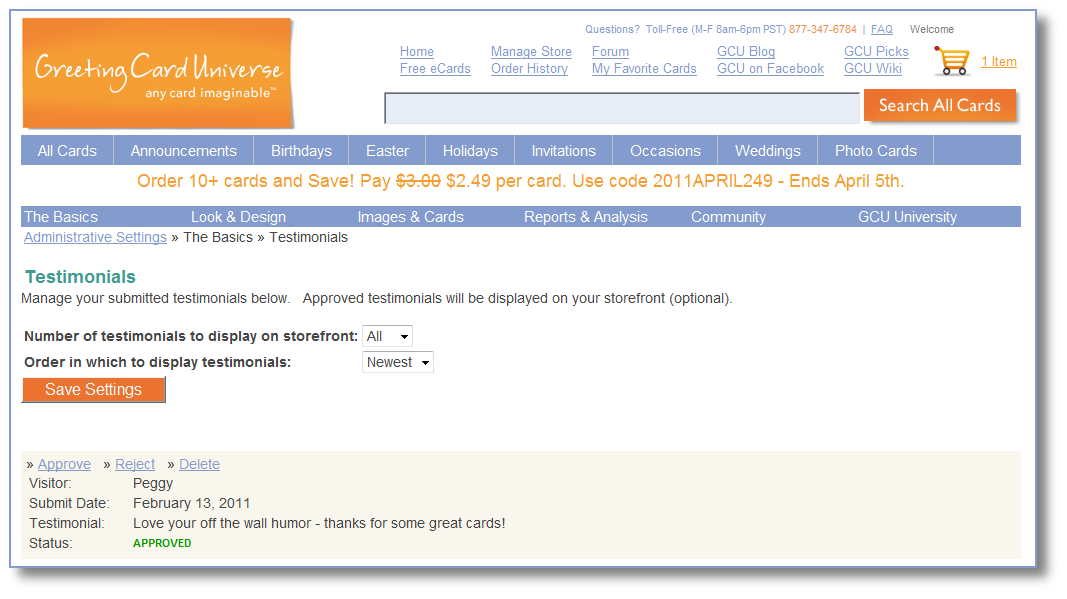Open the 1 Item cart link
The height and width of the screenshot is (599, 1067).
click(999, 61)
